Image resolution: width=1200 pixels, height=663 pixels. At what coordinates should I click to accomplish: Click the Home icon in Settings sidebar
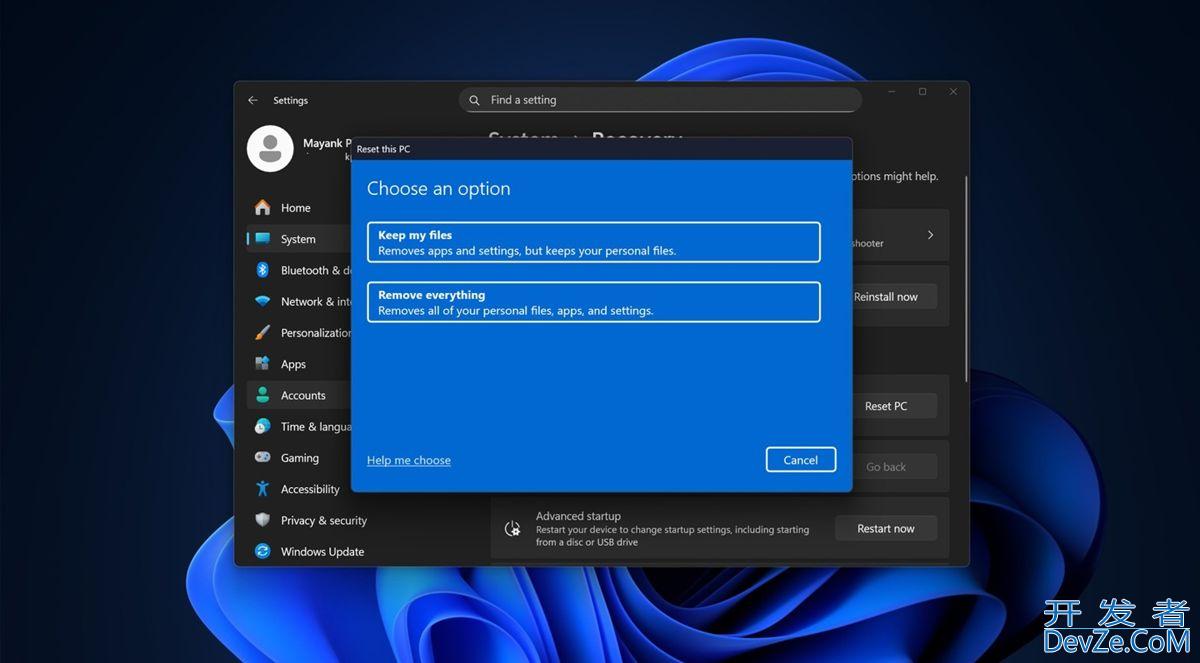click(262, 207)
